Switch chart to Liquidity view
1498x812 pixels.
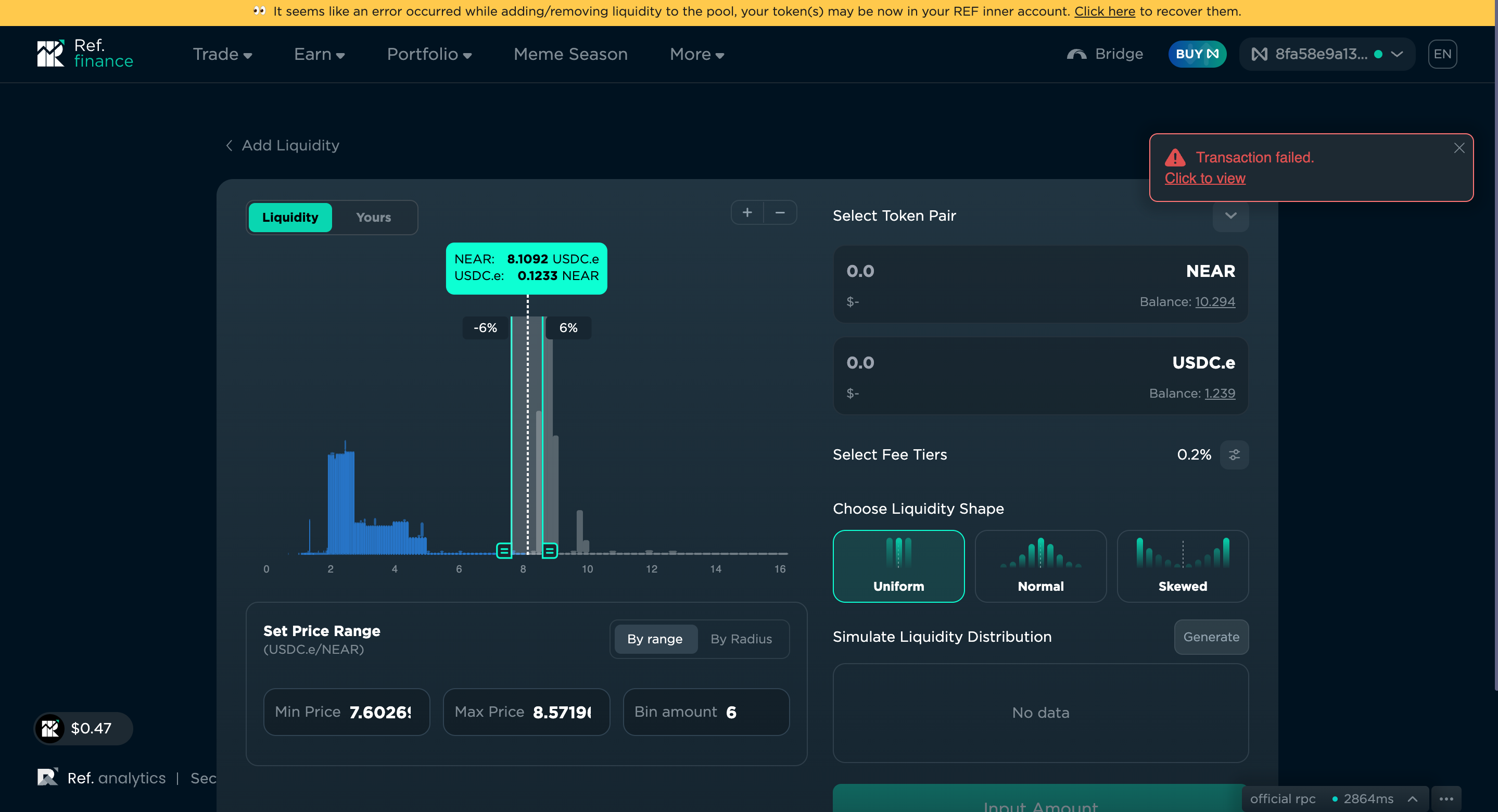click(x=290, y=218)
